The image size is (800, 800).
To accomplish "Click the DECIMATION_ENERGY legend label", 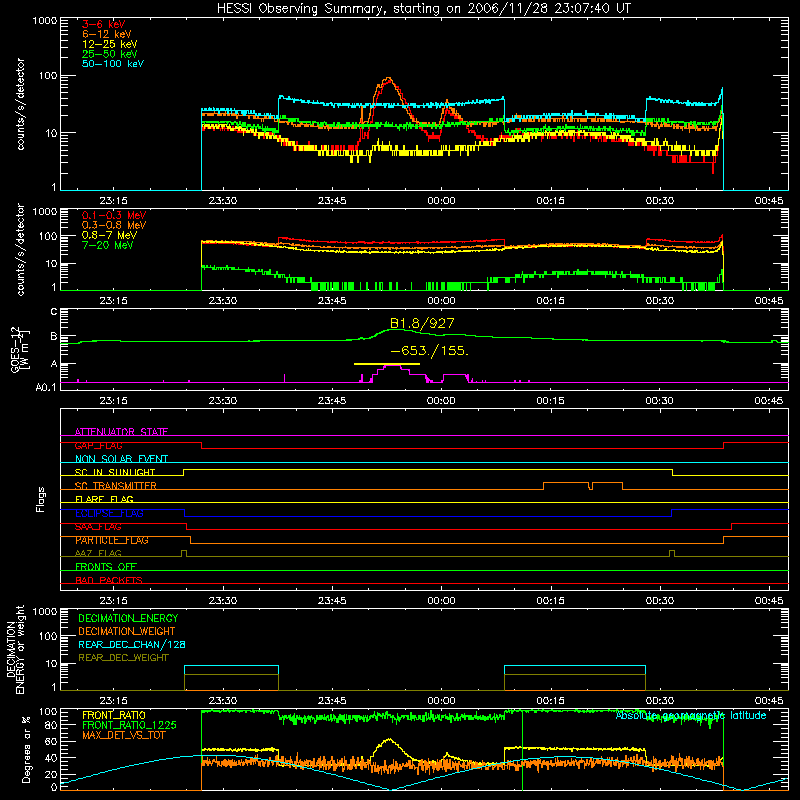I will pyautogui.click(x=128, y=618).
